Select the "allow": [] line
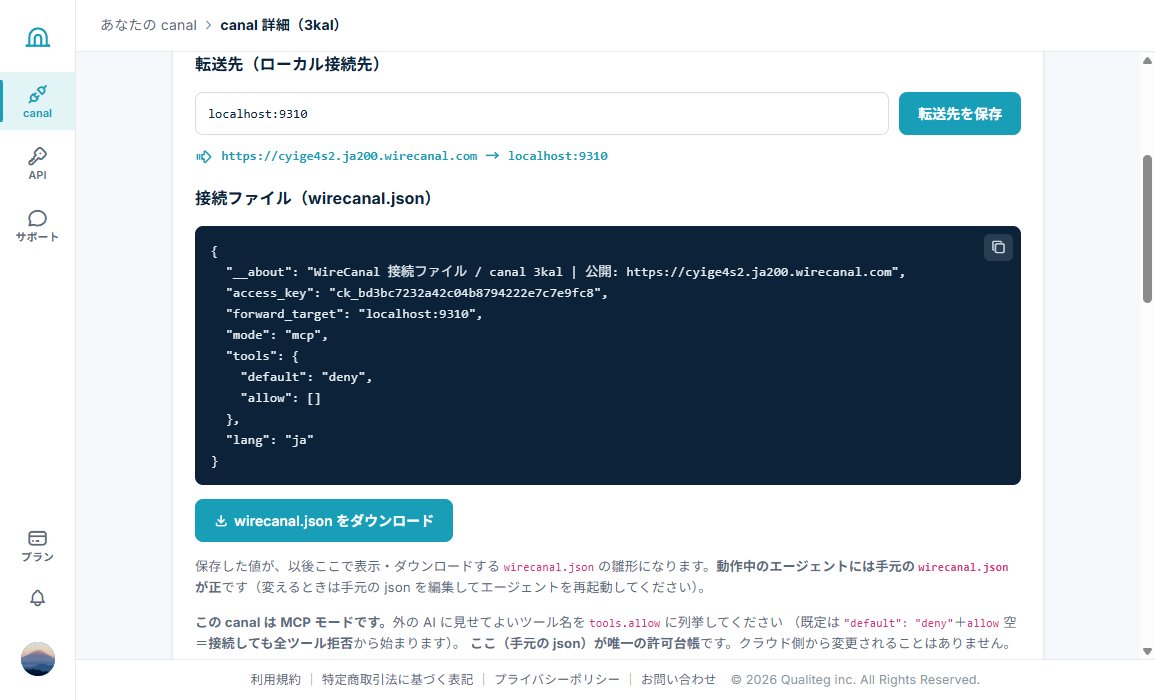This screenshot has width=1155, height=700. (281, 398)
